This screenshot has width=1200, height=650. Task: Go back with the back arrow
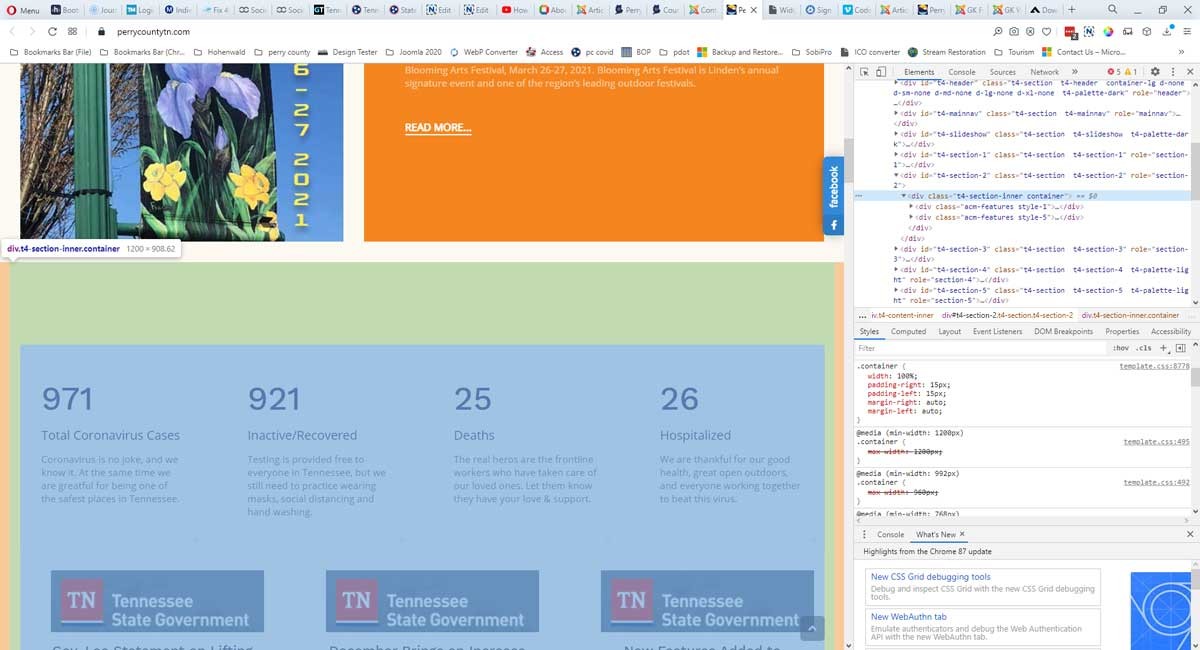coord(12,32)
